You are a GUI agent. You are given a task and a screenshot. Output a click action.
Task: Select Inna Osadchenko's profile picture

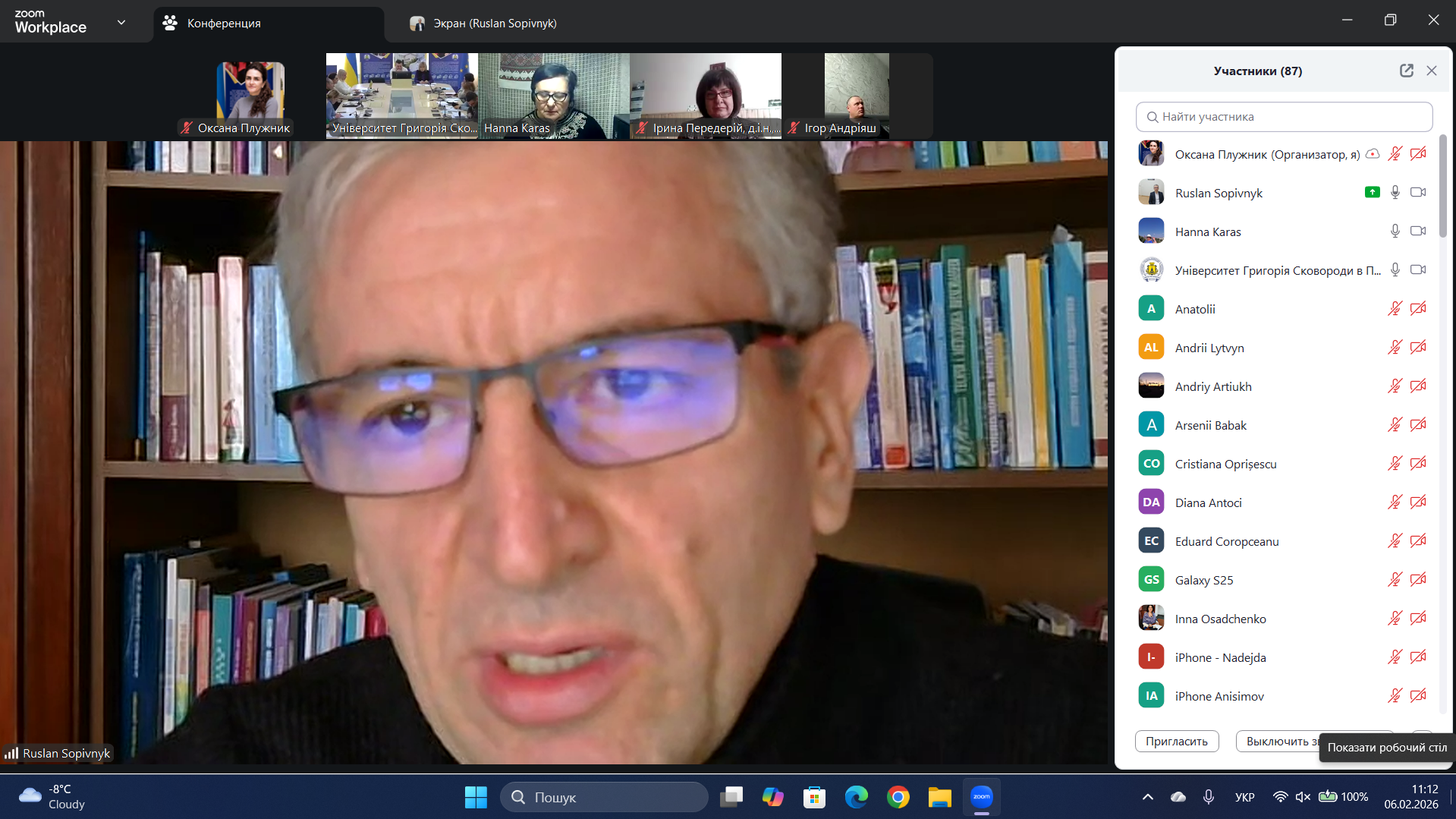click(1151, 619)
